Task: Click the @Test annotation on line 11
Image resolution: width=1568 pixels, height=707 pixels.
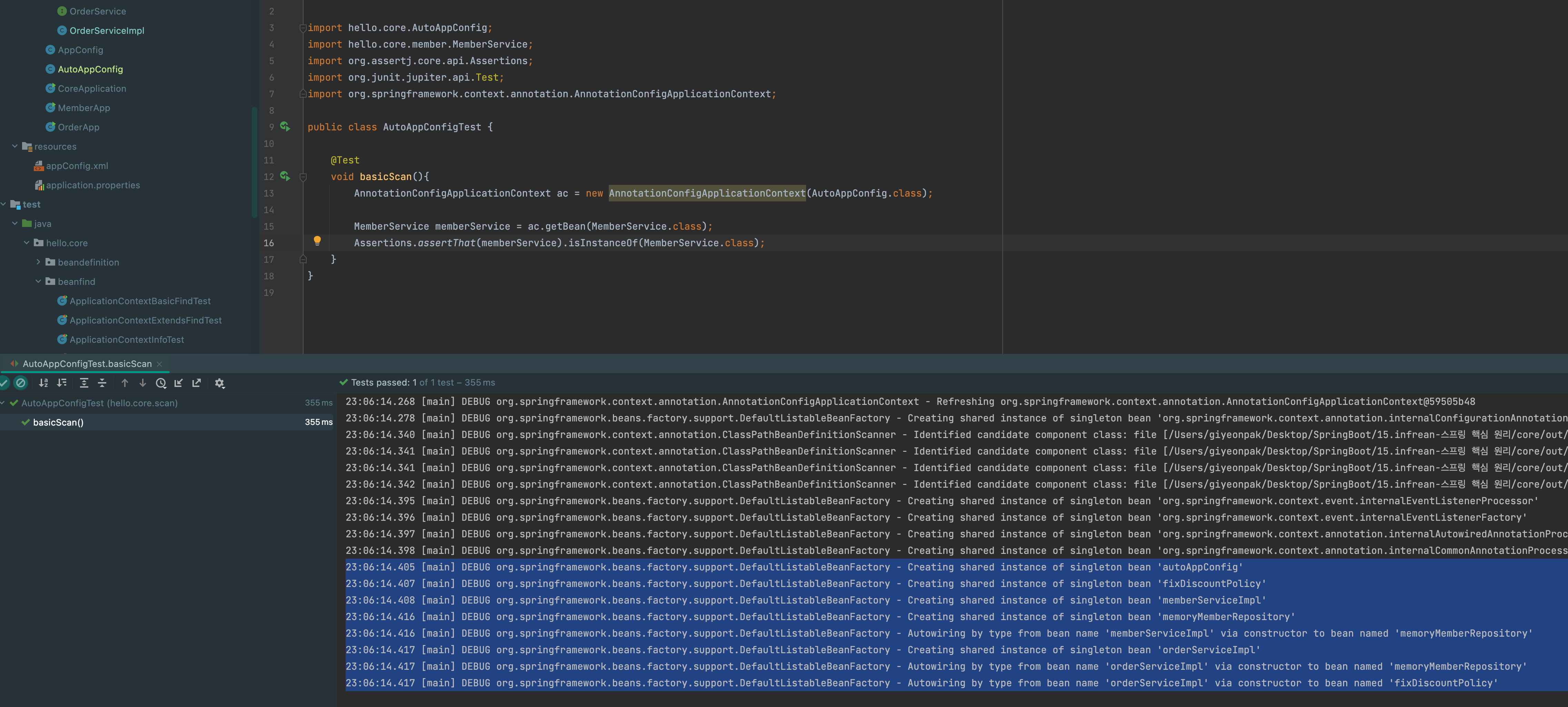Action: (x=345, y=160)
